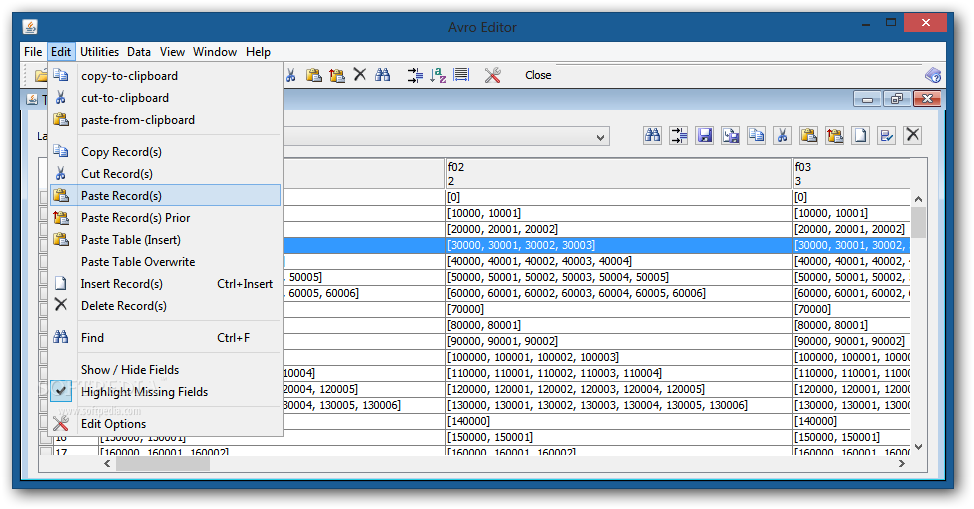Viewport: 974px width, 509px height.
Task: Click the new blank record icon in the inner toolbar
Action: (860, 136)
